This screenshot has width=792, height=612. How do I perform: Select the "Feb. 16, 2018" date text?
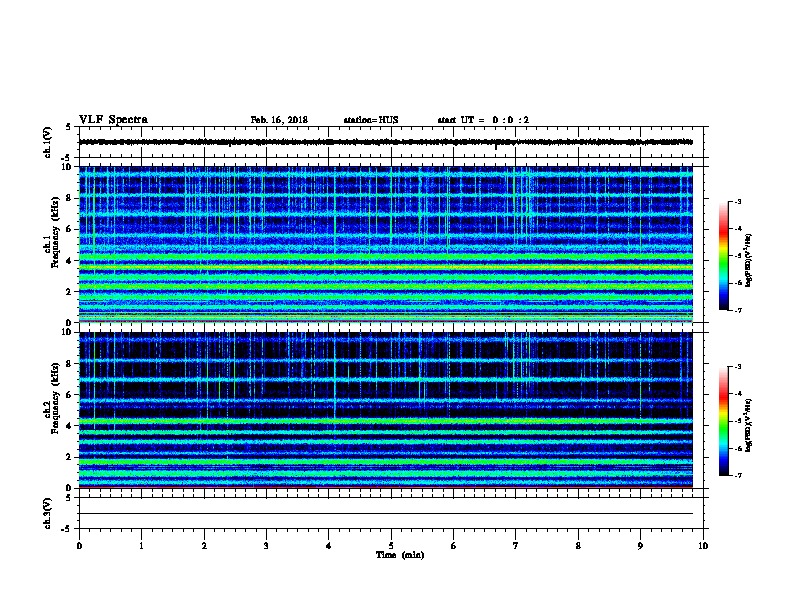[279, 120]
